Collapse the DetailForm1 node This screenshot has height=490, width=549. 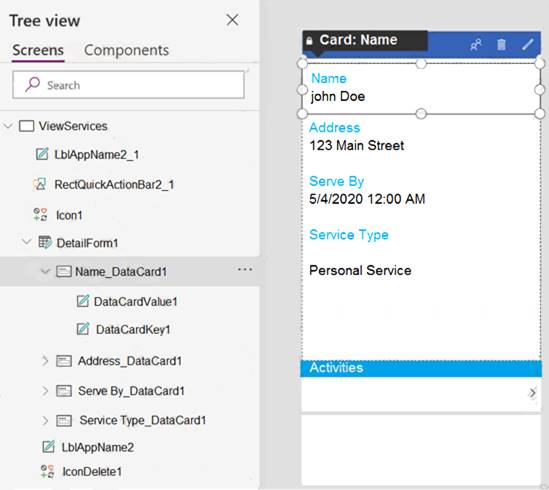click(x=27, y=242)
